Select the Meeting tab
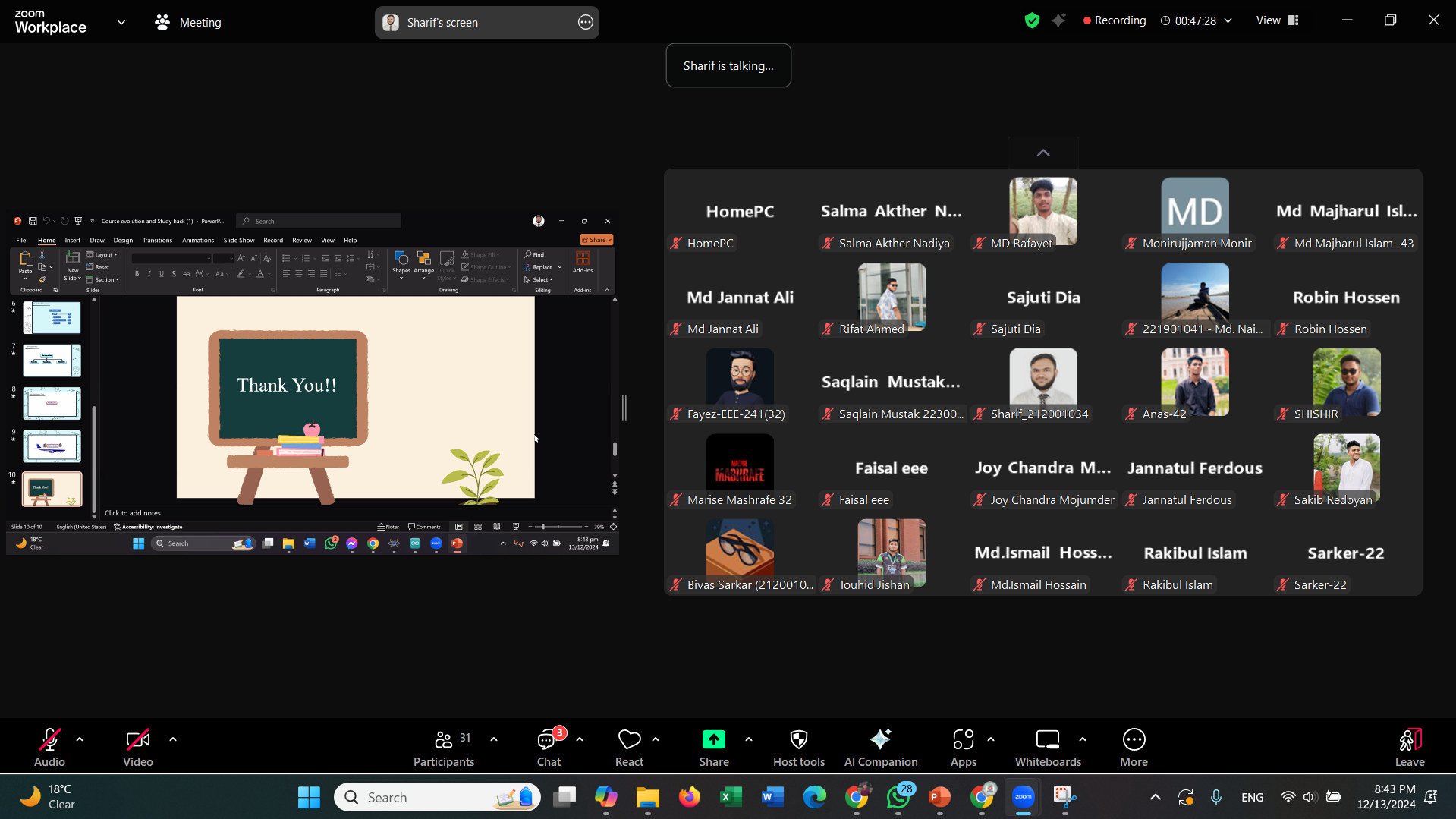 point(188,23)
